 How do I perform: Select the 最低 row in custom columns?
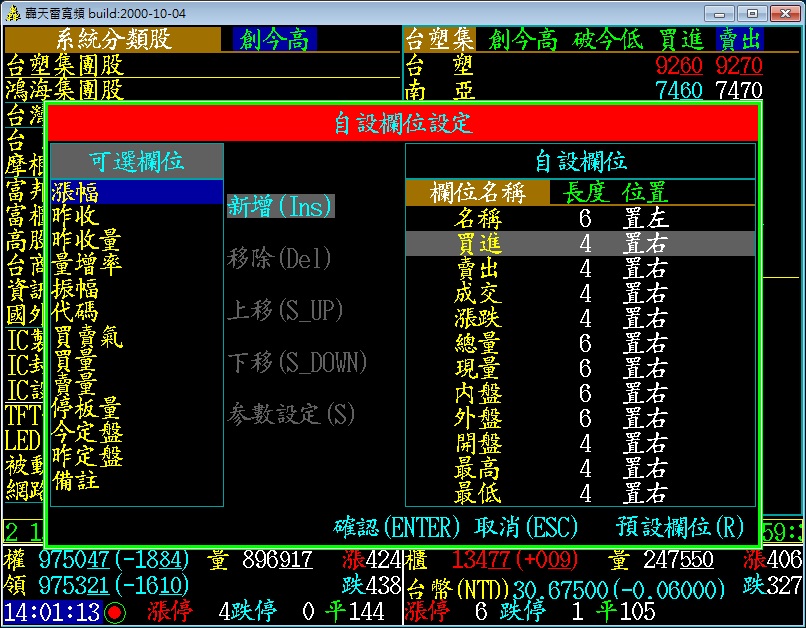(x=580, y=493)
